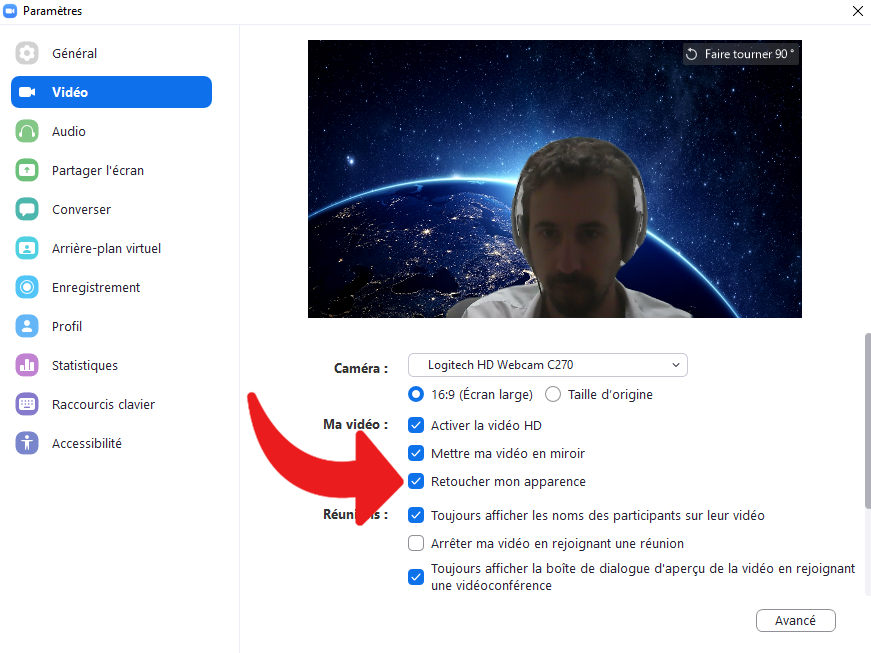Click the Ma vidéo : label
The height and width of the screenshot is (653, 871).
[x=356, y=424]
